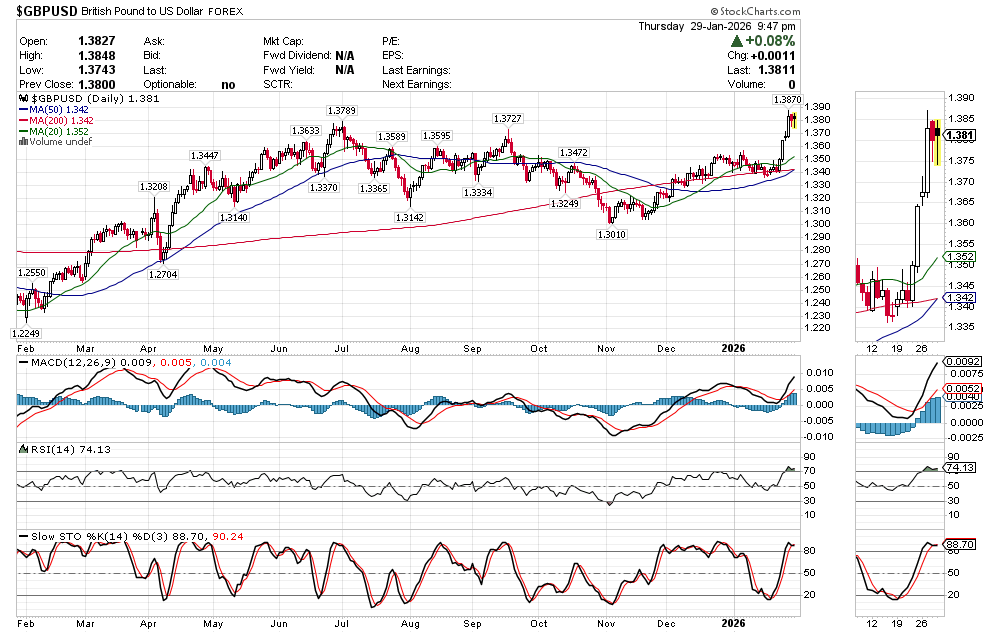Click the 88.70 stochastic value tag
1000x633 pixels.
coord(960,544)
